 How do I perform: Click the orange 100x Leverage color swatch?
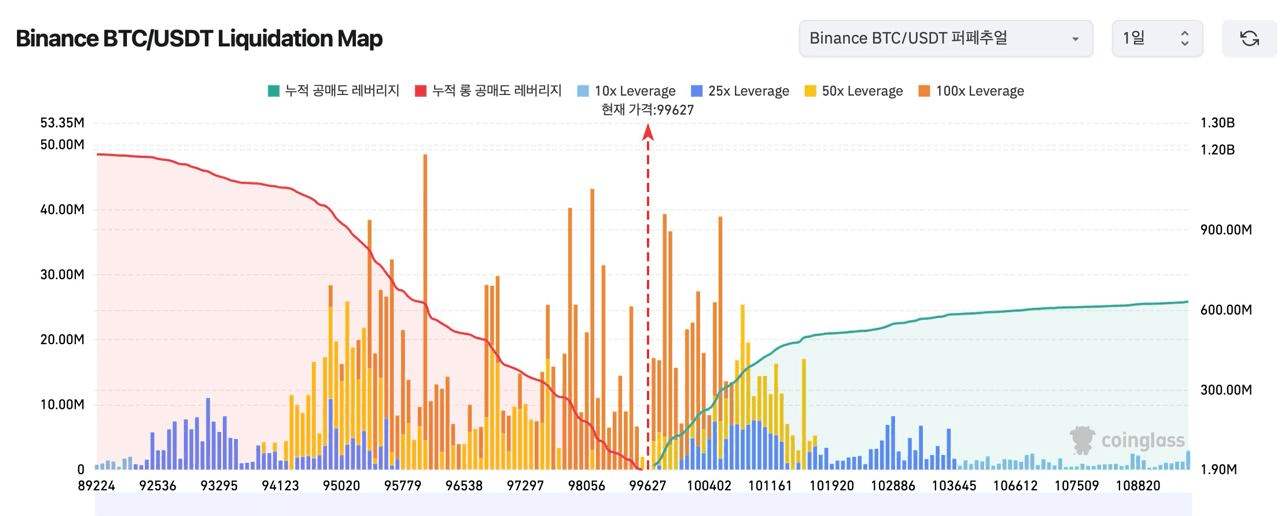(922, 91)
